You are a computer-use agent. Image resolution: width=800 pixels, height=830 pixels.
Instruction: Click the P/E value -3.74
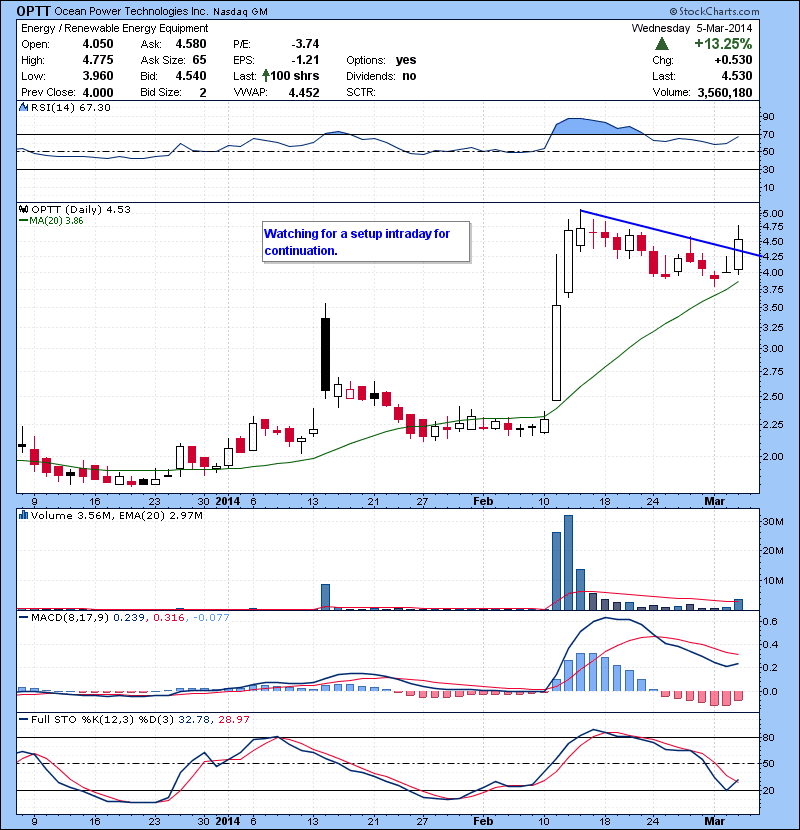(305, 44)
